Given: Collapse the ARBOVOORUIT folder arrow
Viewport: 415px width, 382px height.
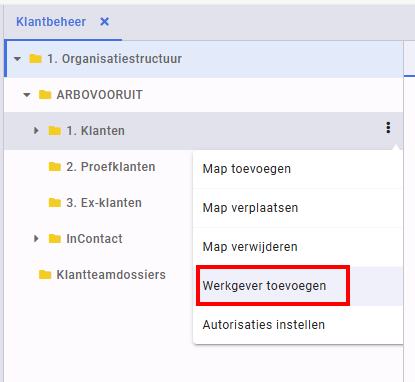Looking at the screenshot, I should pos(27,95).
